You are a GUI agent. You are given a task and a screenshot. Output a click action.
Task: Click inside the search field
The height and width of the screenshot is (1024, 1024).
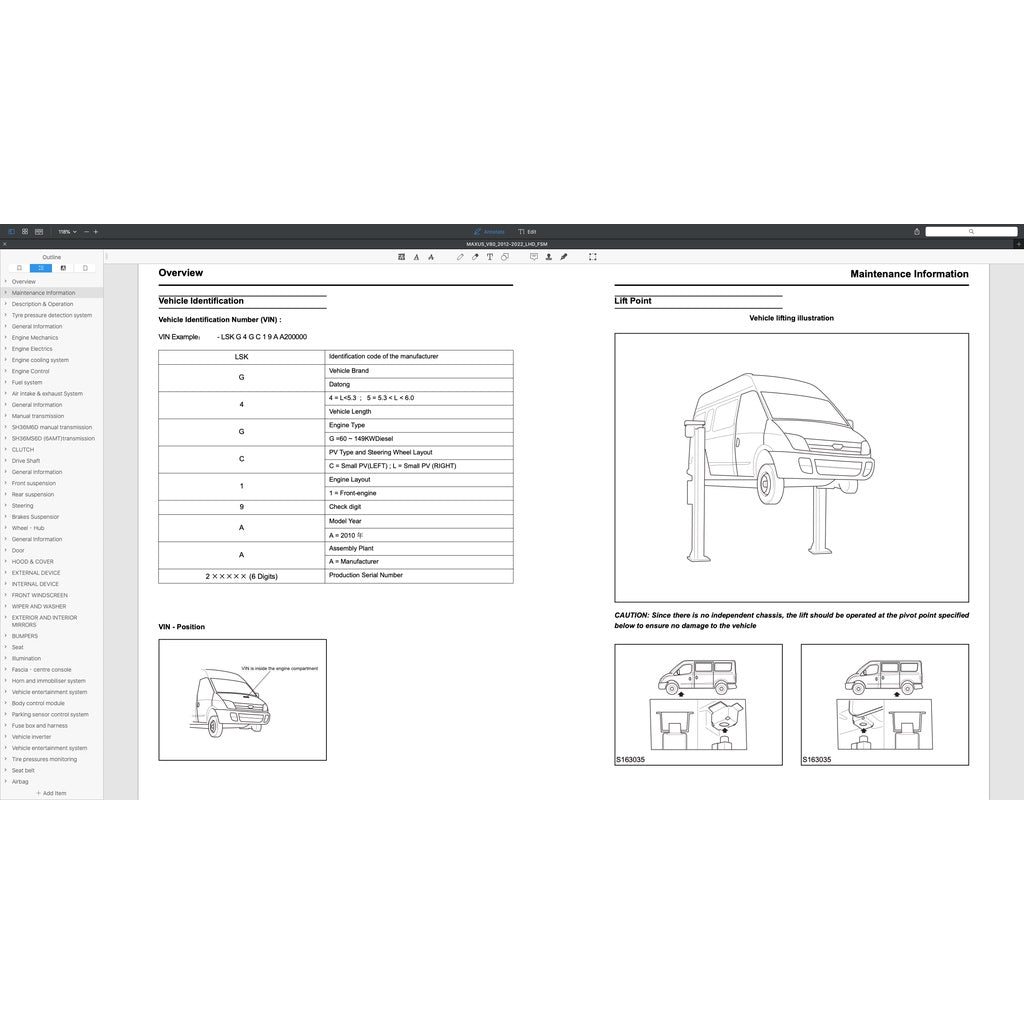pyautogui.click(x=970, y=231)
